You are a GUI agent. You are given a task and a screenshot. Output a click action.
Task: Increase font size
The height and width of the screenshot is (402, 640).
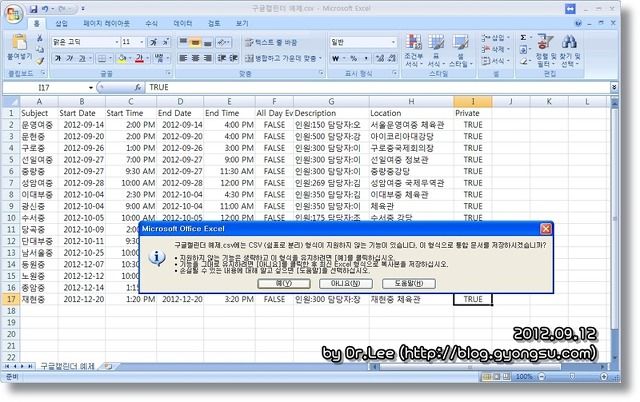pos(153,42)
